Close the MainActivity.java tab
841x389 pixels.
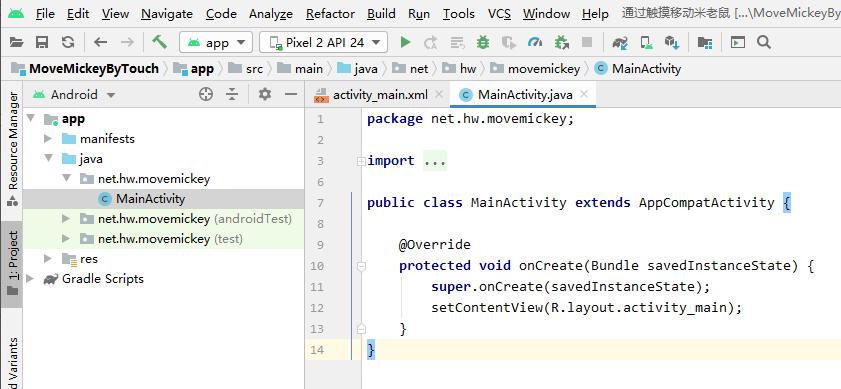(x=584, y=94)
